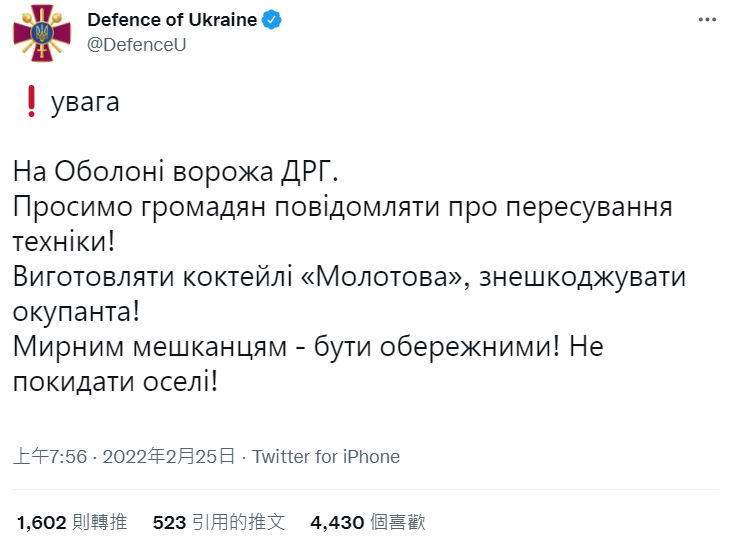Click the line На Оболоні ворожа ДРГ
This screenshot has width=736, height=540.
click(176, 171)
